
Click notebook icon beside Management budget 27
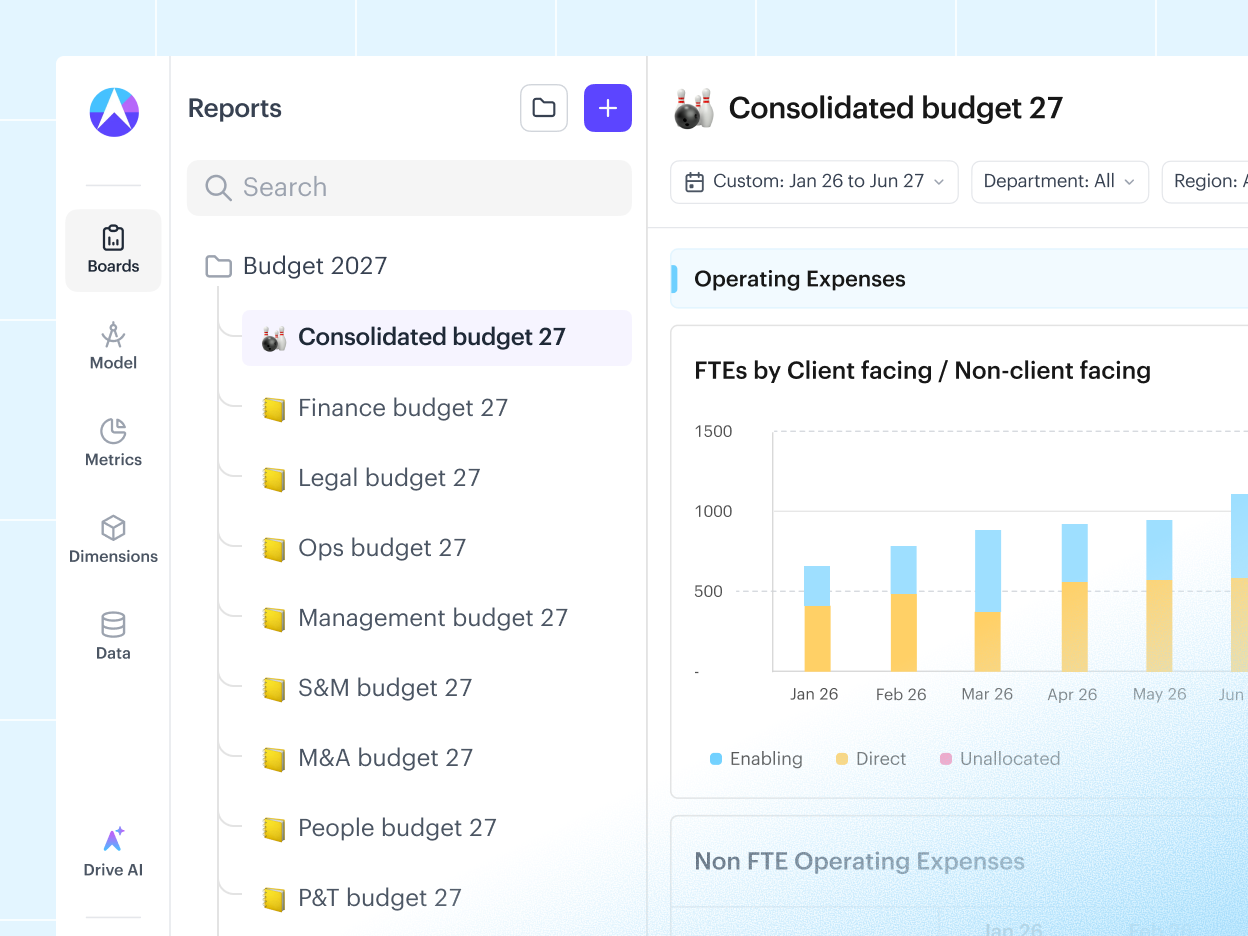coord(274,619)
